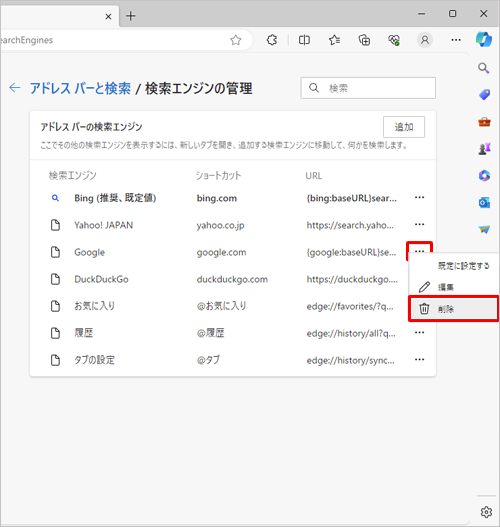Toggle split screen view icon
The height and width of the screenshot is (527, 500).
(x=304, y=40)
